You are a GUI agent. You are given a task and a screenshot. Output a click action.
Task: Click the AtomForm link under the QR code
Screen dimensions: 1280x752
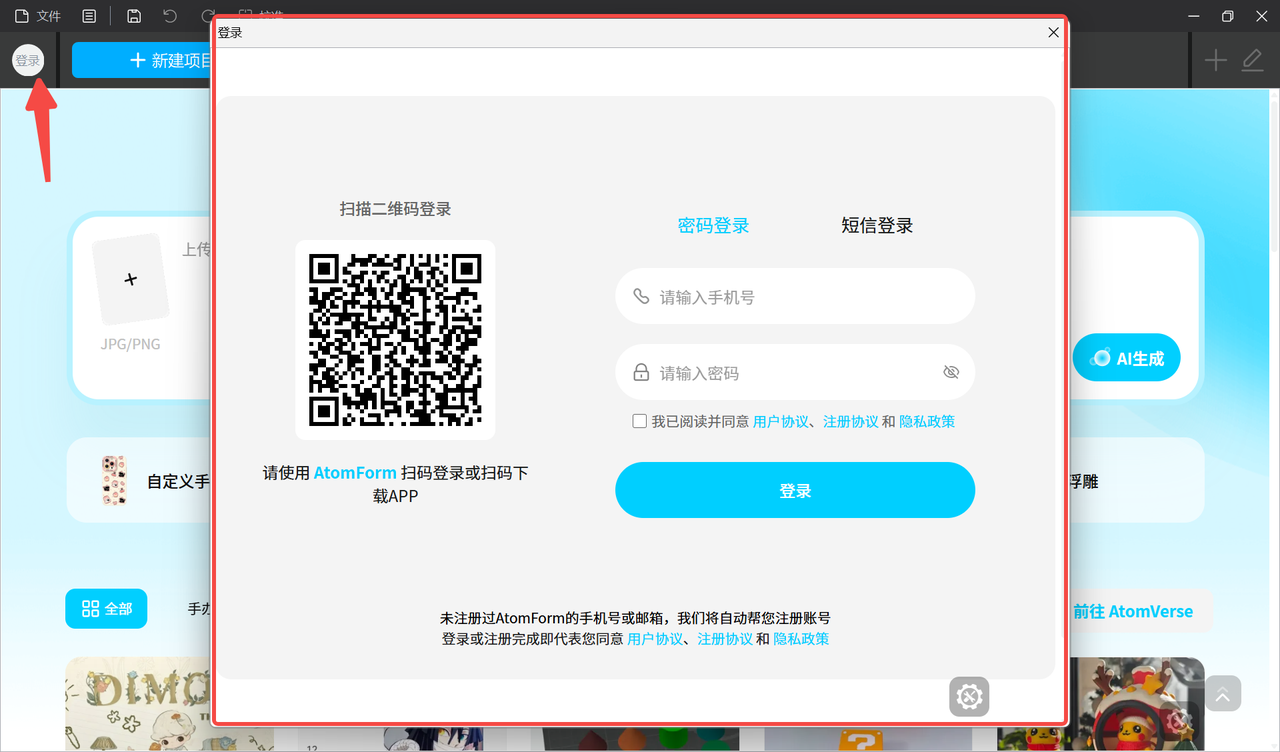point(355,473)
